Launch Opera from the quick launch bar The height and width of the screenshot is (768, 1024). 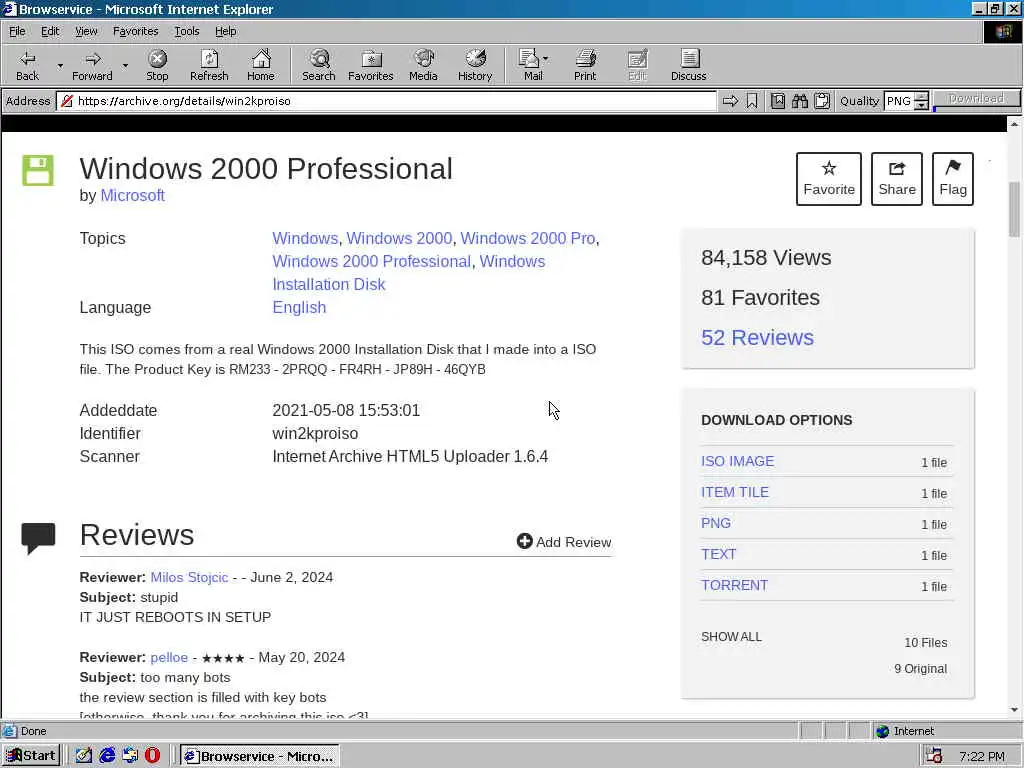pos(152,756)
